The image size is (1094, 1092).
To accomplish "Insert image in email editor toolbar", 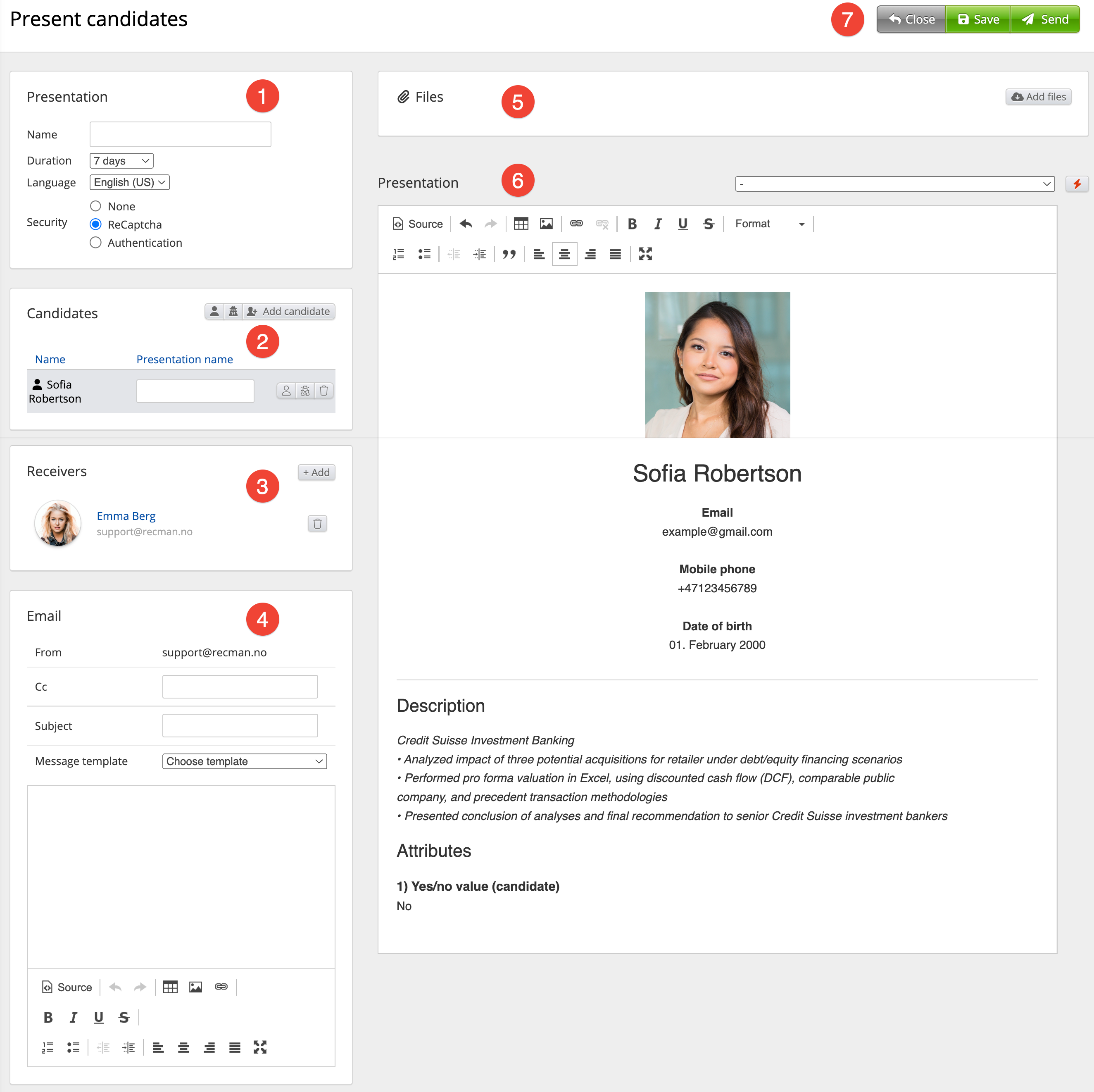I will point(195,987).
